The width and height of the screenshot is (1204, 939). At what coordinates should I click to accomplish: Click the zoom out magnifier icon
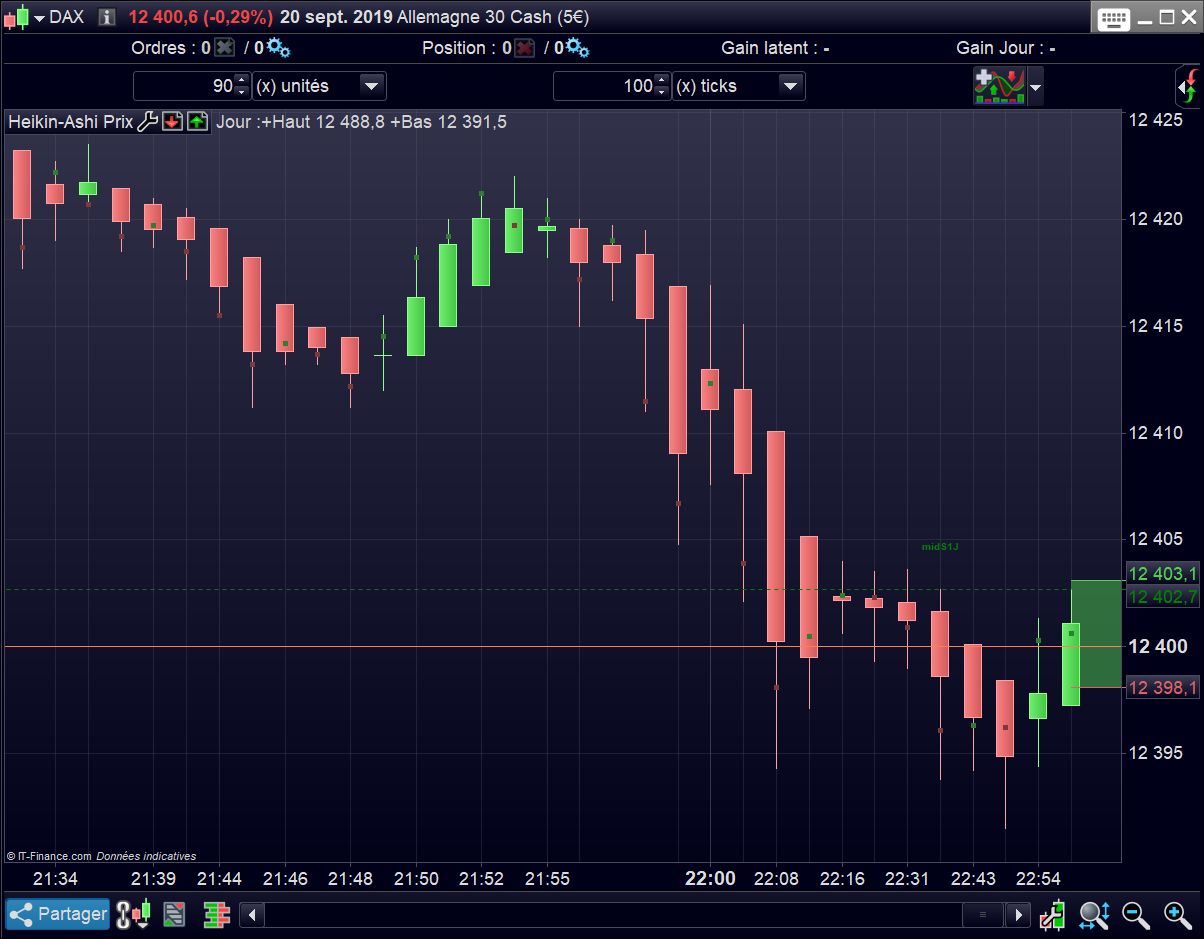(1136, 914)
